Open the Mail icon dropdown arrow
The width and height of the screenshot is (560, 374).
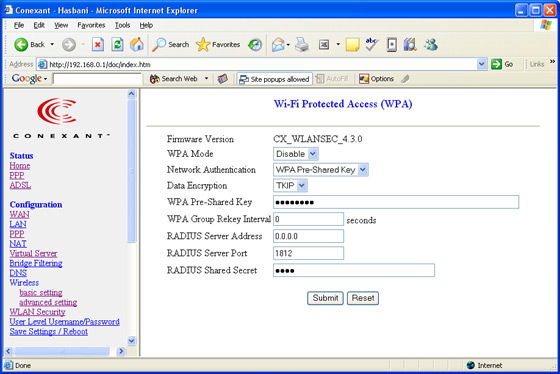point(288,45)
